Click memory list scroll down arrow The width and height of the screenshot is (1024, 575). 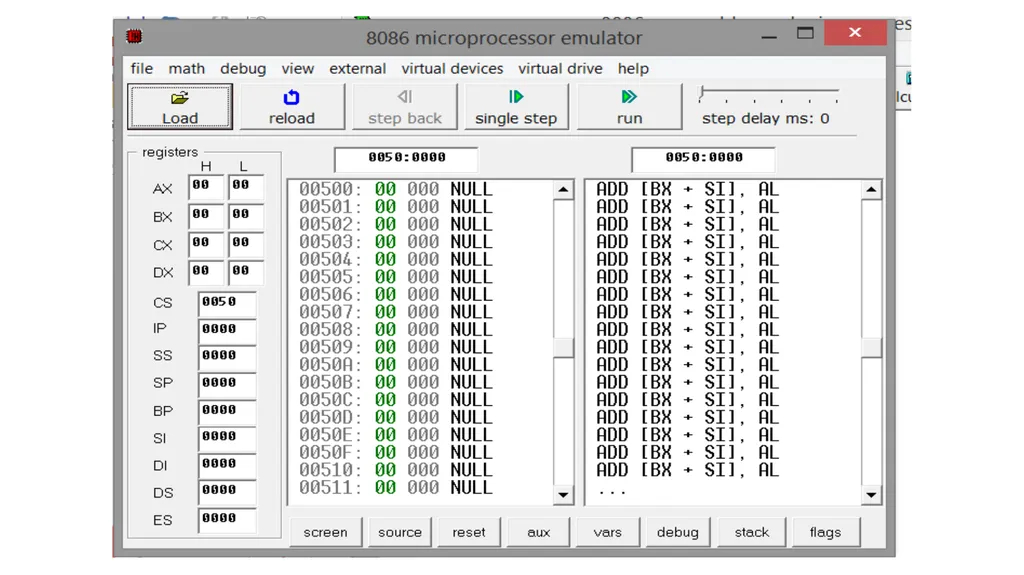[563, 495]
